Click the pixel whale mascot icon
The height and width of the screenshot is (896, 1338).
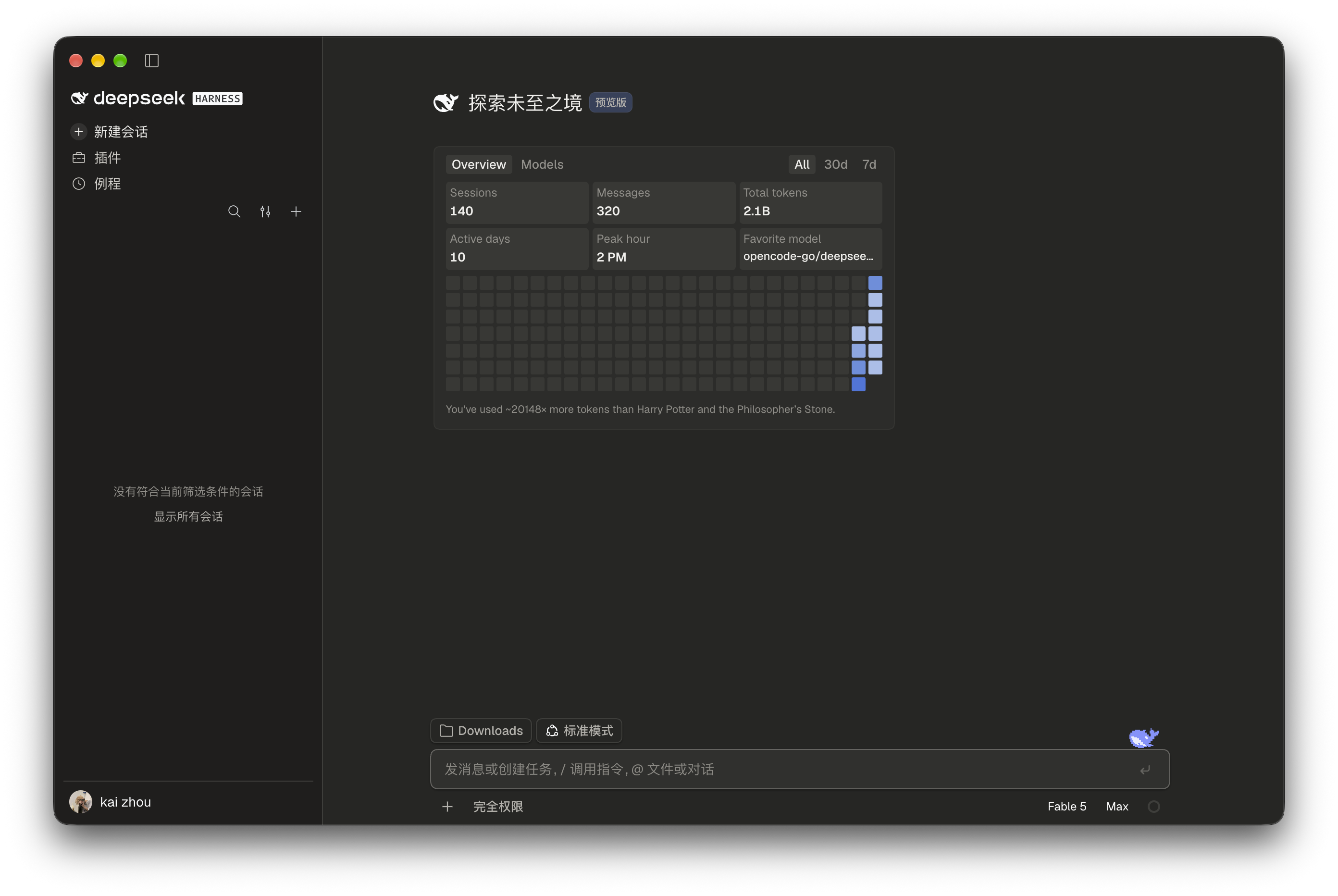tap(1144, 738)
